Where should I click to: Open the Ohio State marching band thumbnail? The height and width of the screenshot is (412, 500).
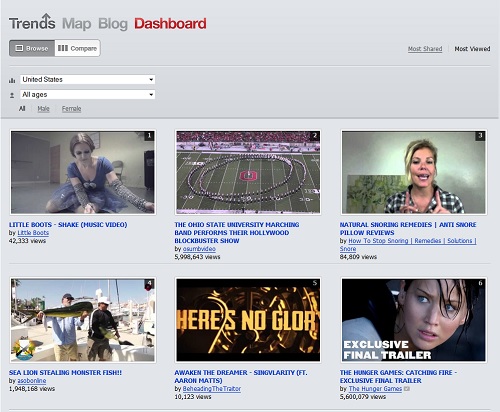click(248, 172)
